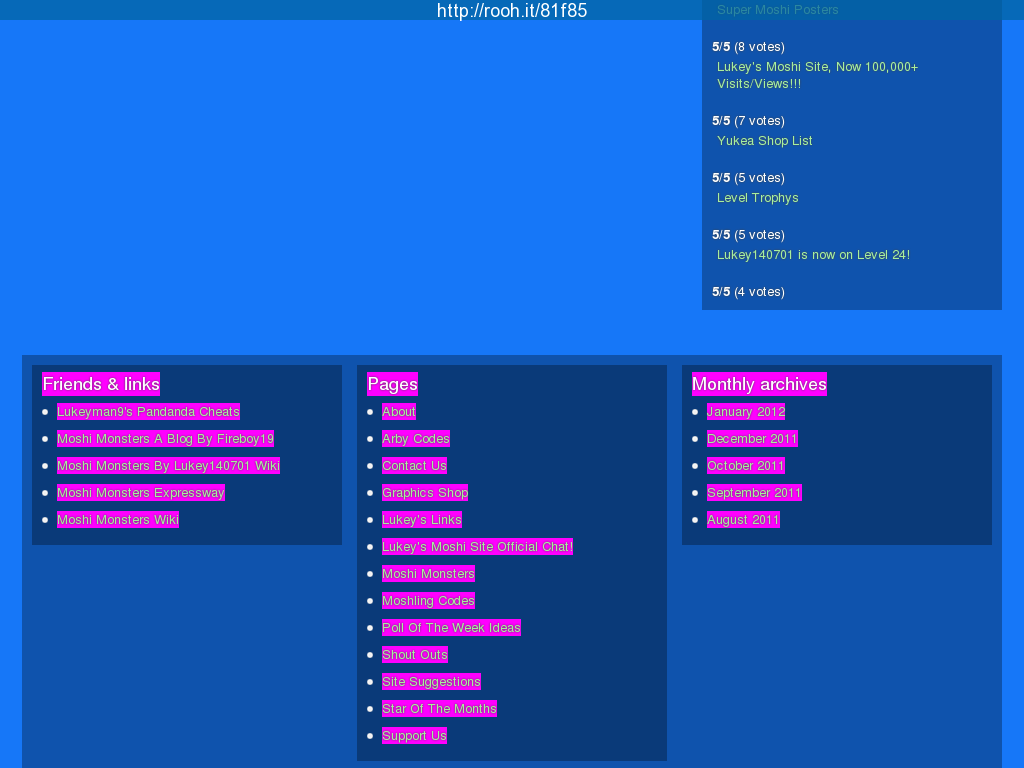Image resolution: width=1024 pixels, height=768 pixels.
Task: Open the Contact Us page
Action: pos(414,466)
